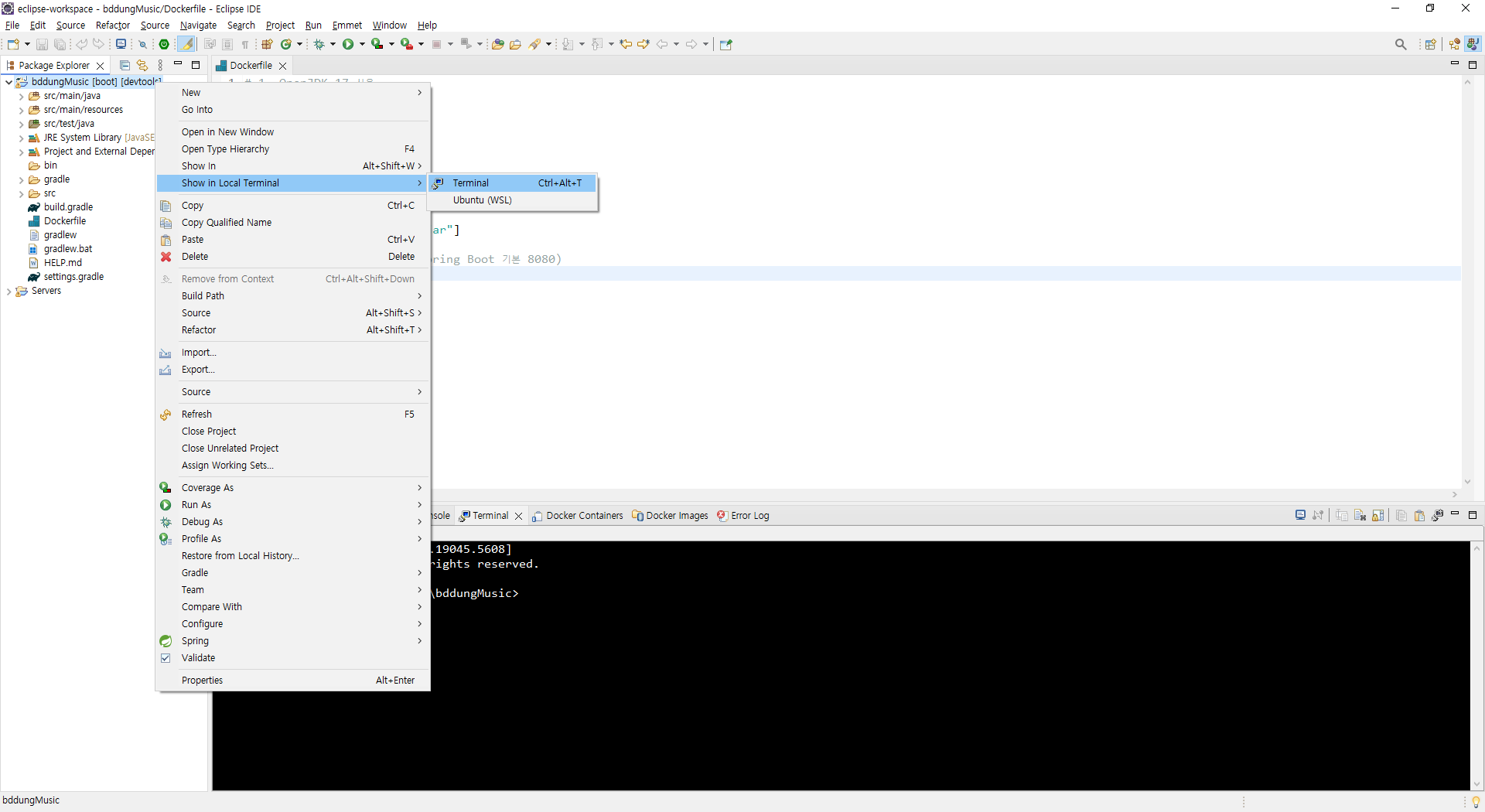Click the Clear Terminal icon
Viewport: 1485px width, 812px height.
pyautogui.click(x=1360, y=515)
